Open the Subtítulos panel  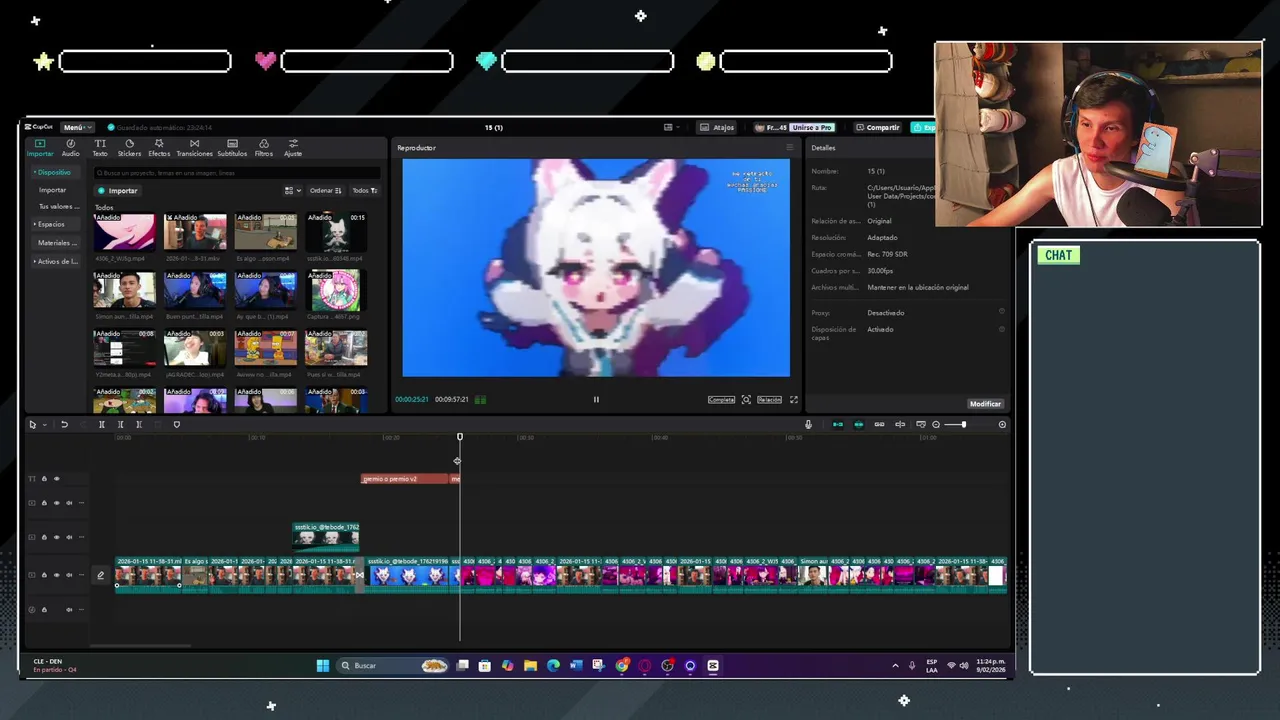tap(232, 147)
